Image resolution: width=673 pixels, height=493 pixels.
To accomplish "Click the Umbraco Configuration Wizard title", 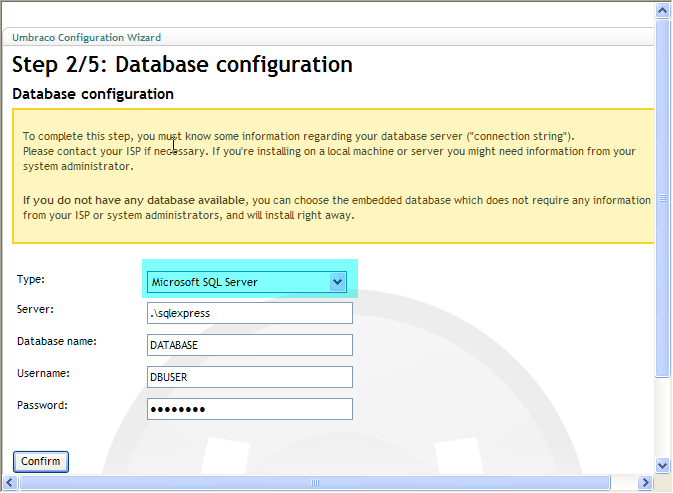I will coord(87,37).
